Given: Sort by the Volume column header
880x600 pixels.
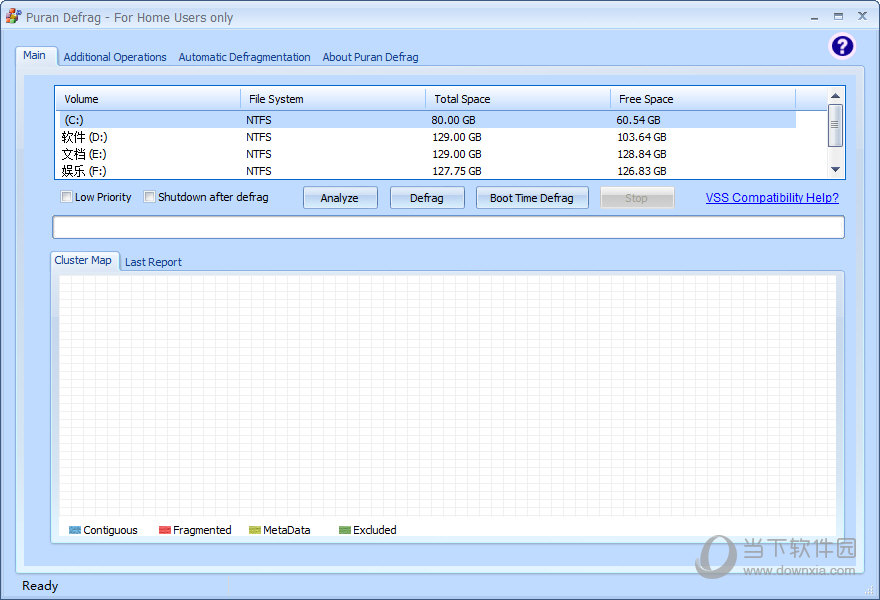Looking at the screenshot, I should click(x=149, y=99).
